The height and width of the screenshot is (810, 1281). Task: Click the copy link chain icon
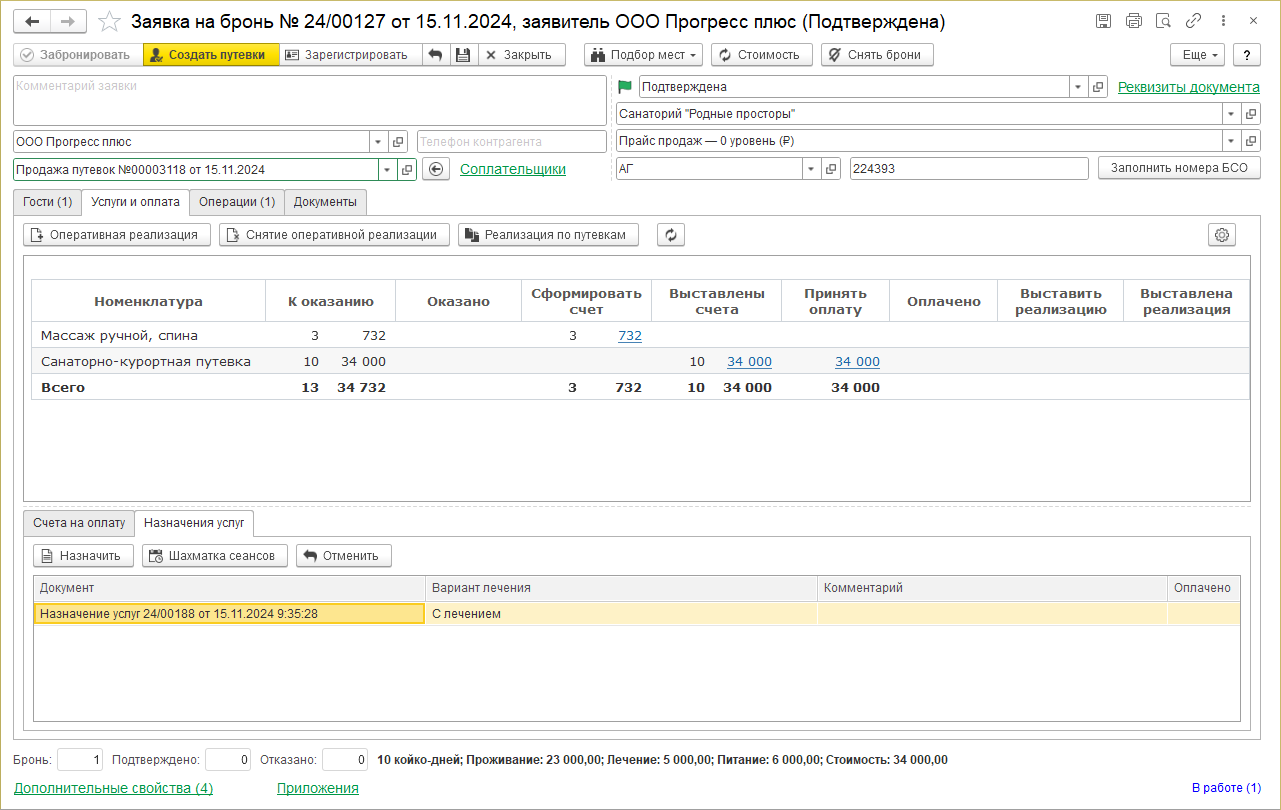tap(1193, 21)
